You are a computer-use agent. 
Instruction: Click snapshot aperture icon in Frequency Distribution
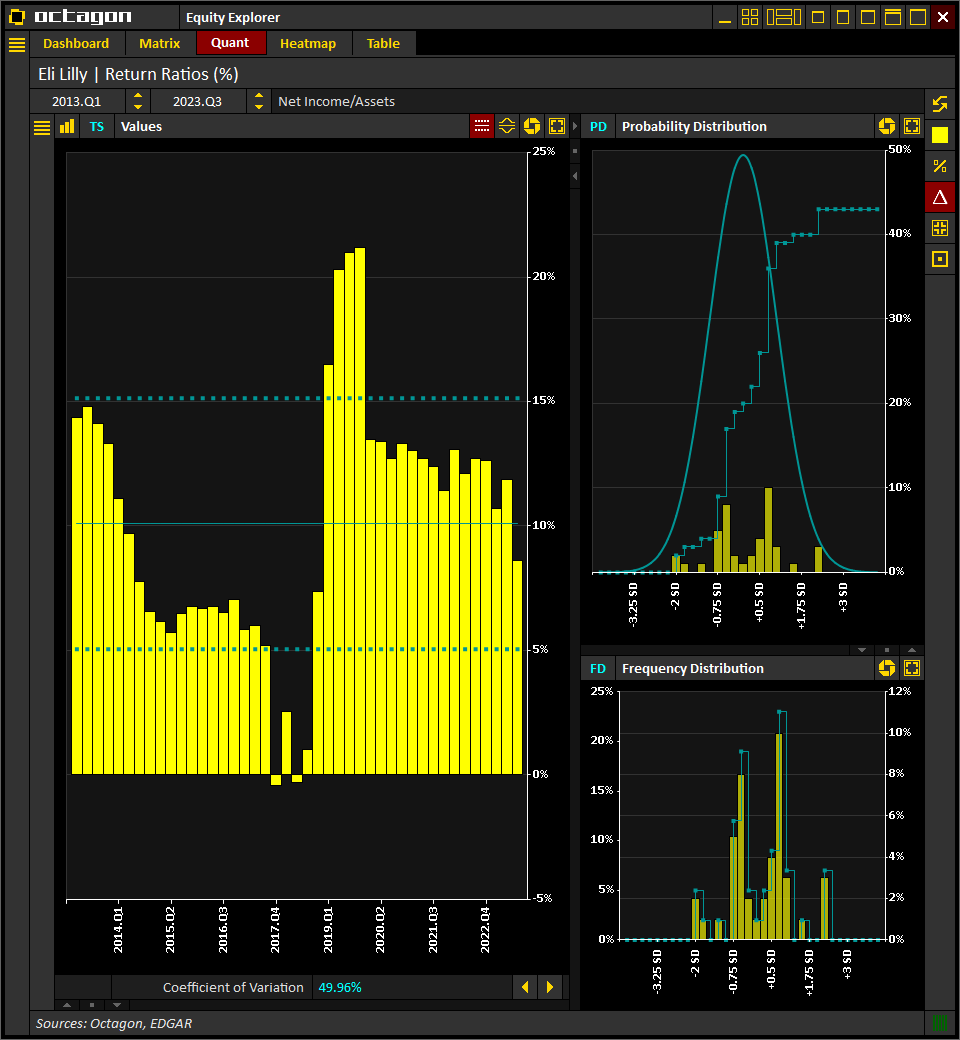(887, 668)
